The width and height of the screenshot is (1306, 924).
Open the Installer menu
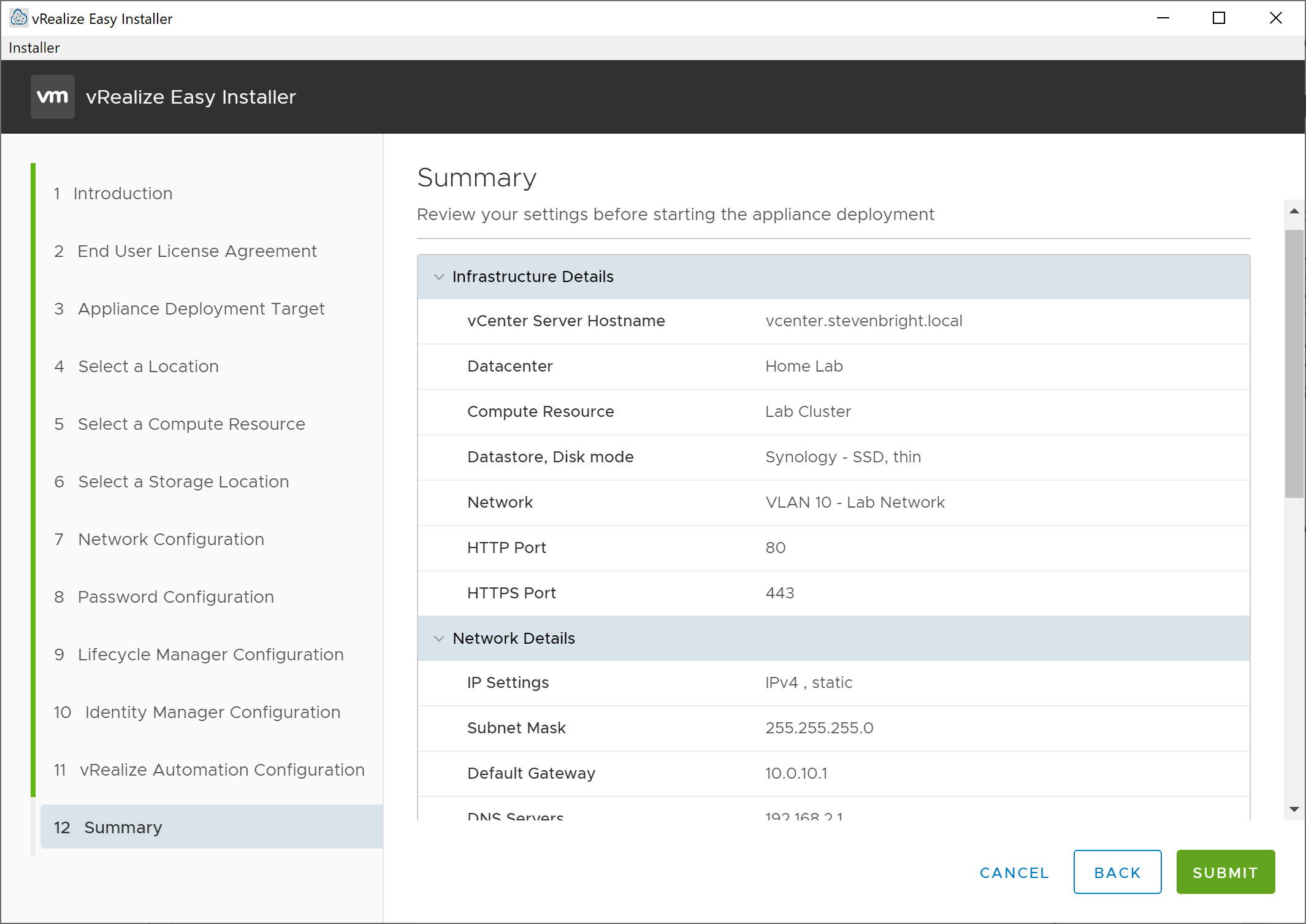pyautogui.click(x=34, y=48)
